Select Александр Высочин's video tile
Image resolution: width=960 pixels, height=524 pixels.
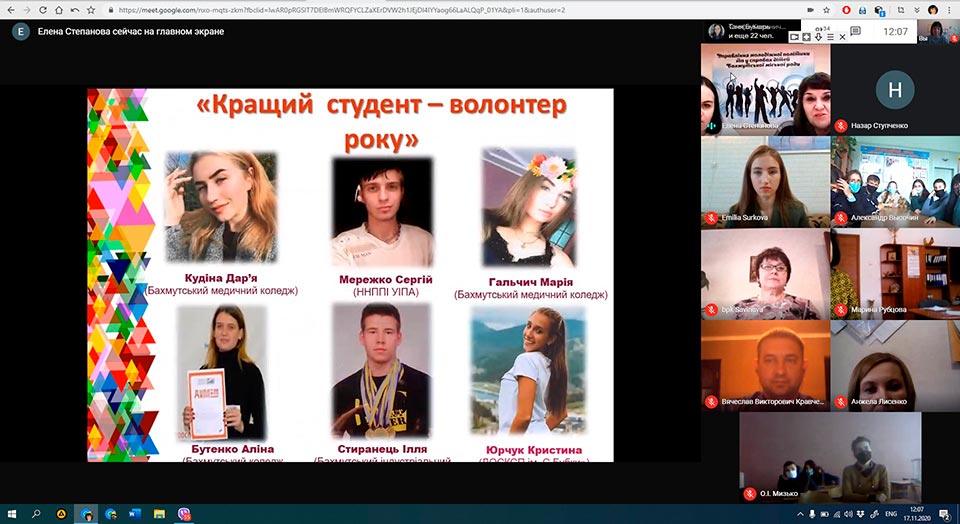point(895,182)
